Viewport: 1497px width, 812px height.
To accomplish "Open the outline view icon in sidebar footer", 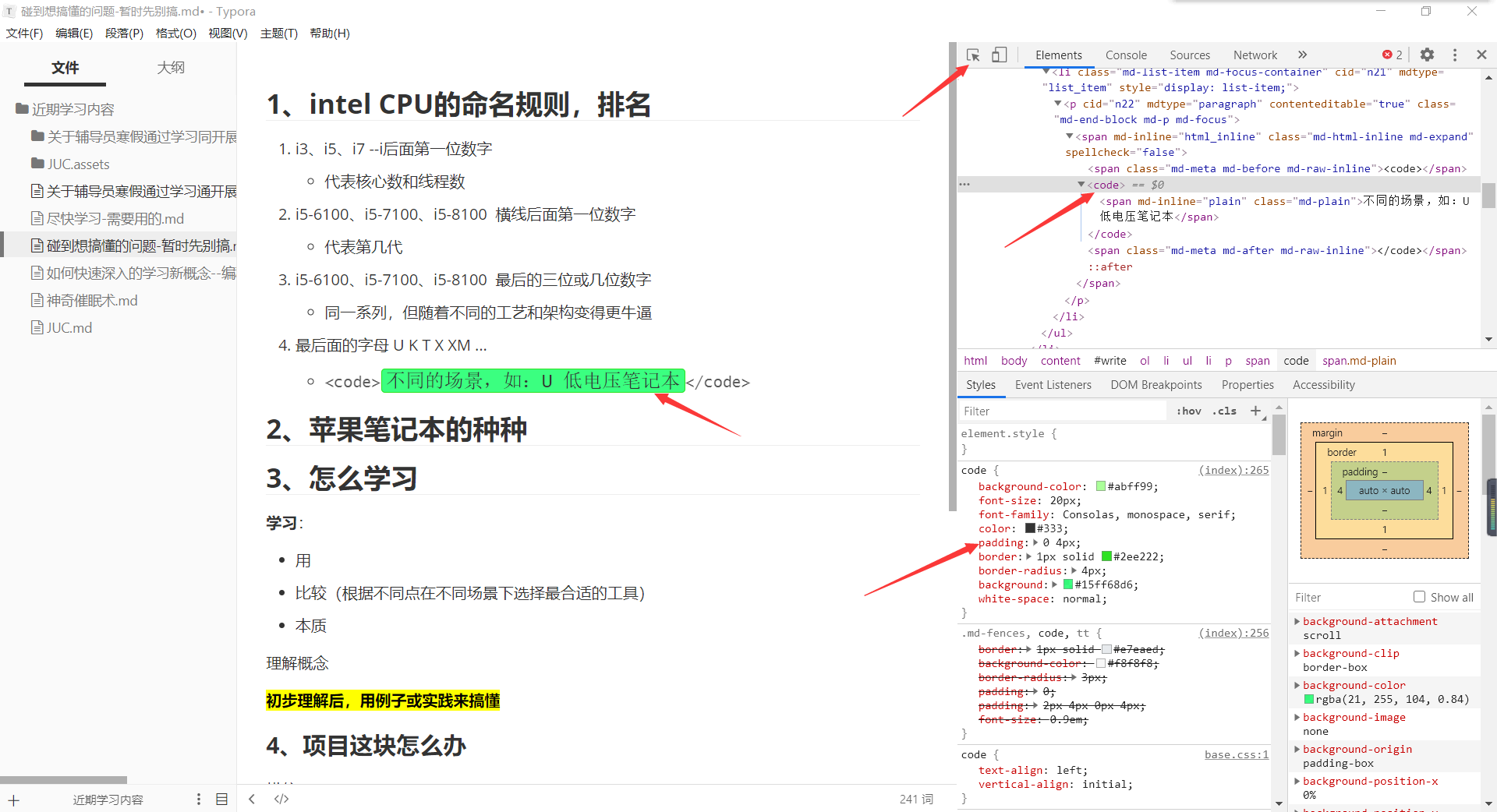I will point(221,799).
